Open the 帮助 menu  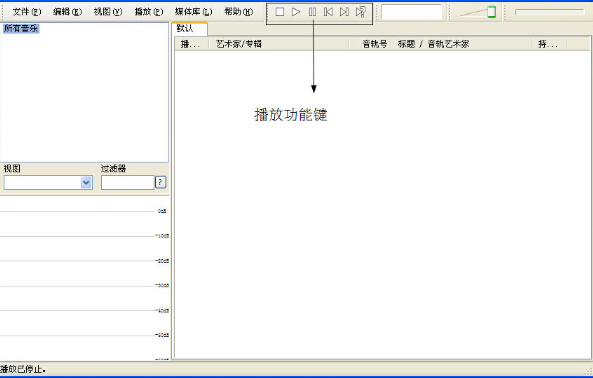pos(238,12)
